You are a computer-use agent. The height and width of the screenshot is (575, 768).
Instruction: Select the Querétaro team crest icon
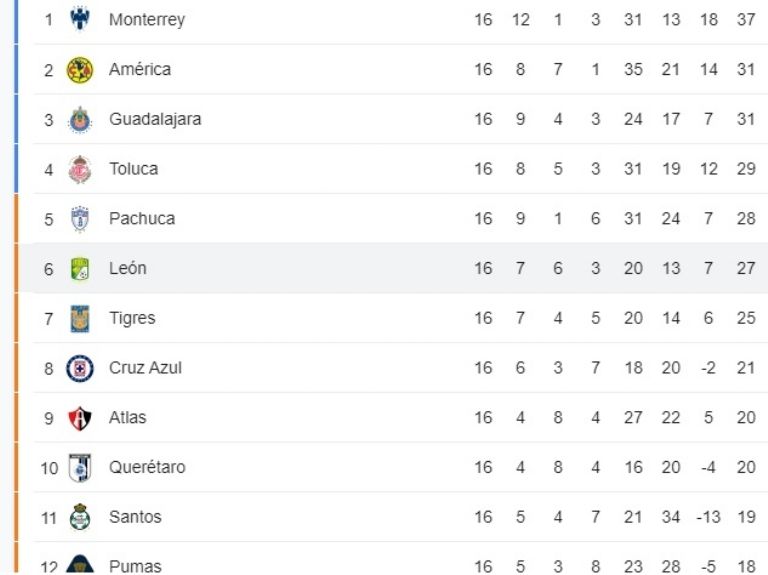(x=79, y=467)
